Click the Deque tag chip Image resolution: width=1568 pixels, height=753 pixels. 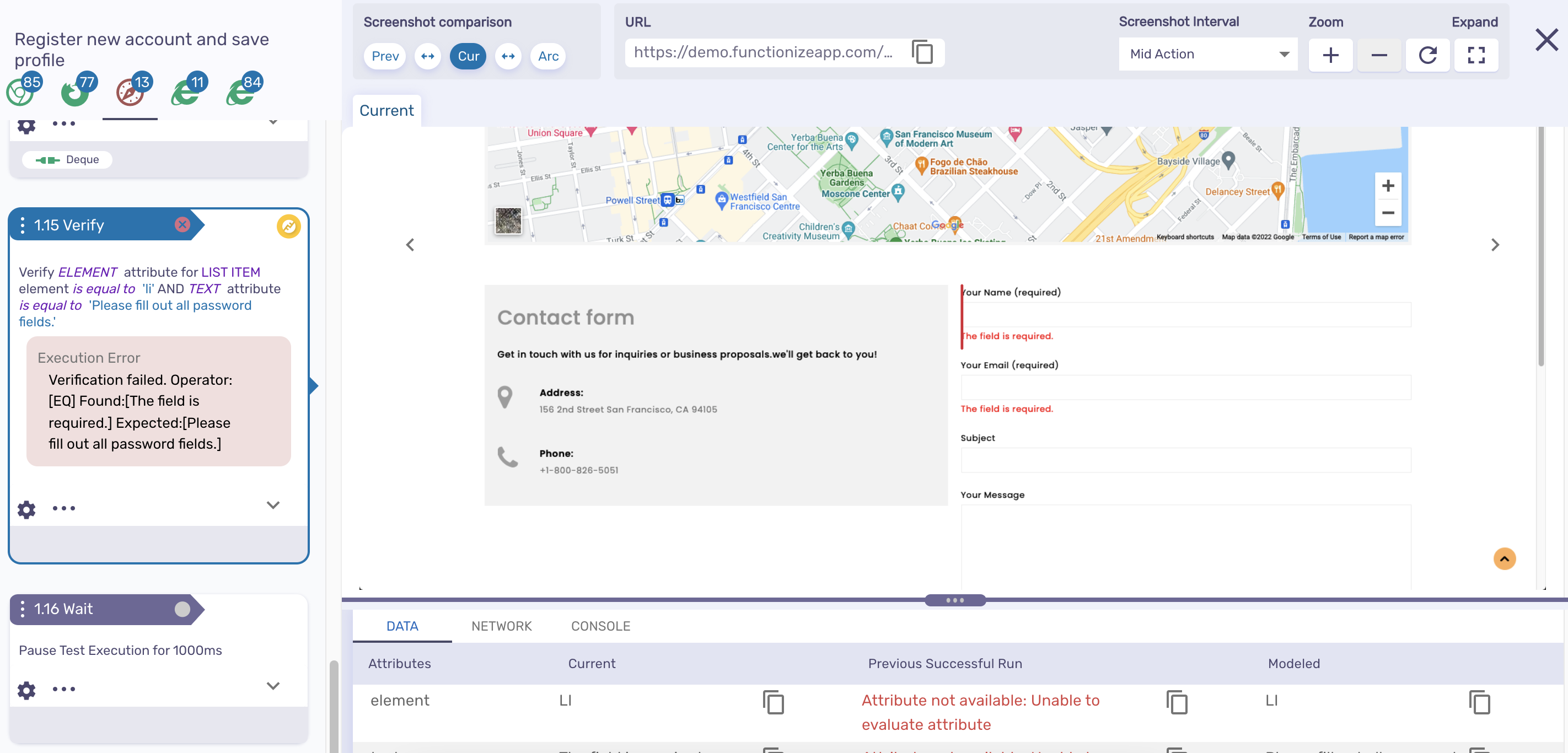[67, 159]
